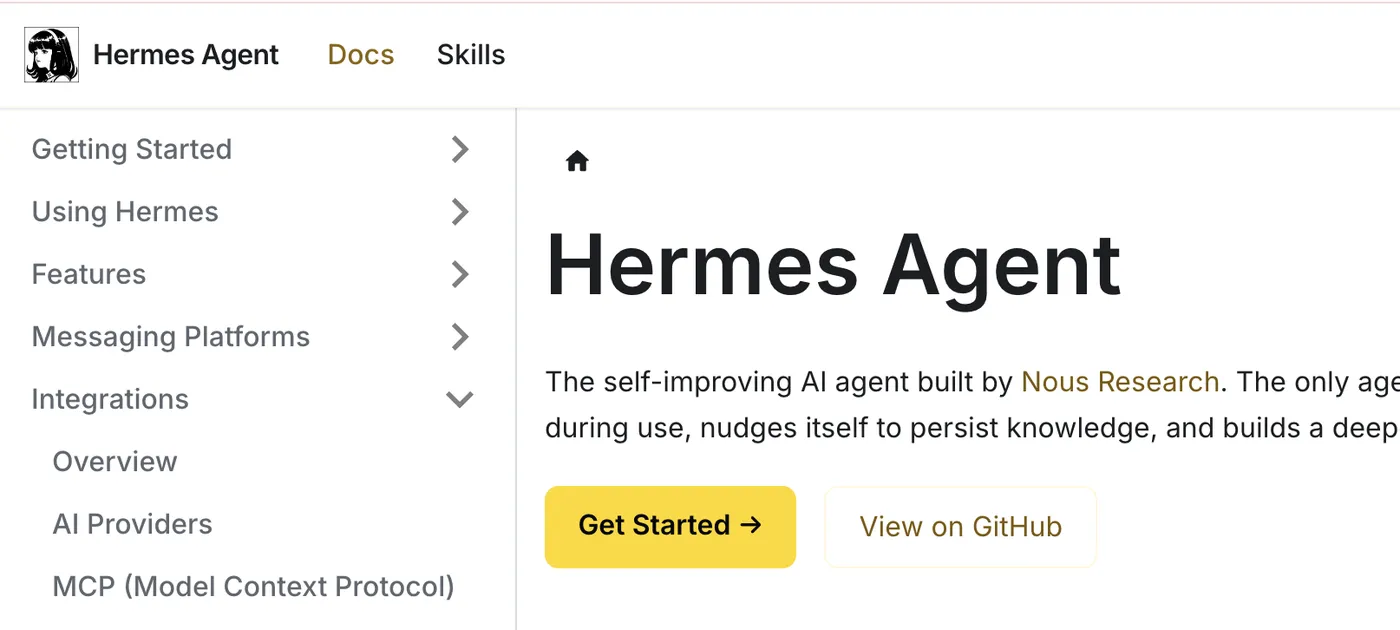Expand the Getting Started section
Image resolution: width=1400 pixels, height=630 pixels.
coord(131,149)
